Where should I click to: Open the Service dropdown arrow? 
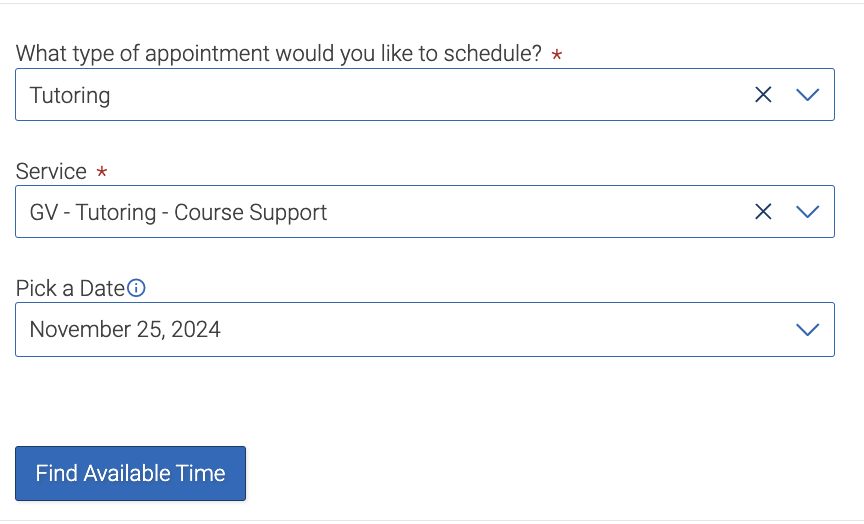807,212
